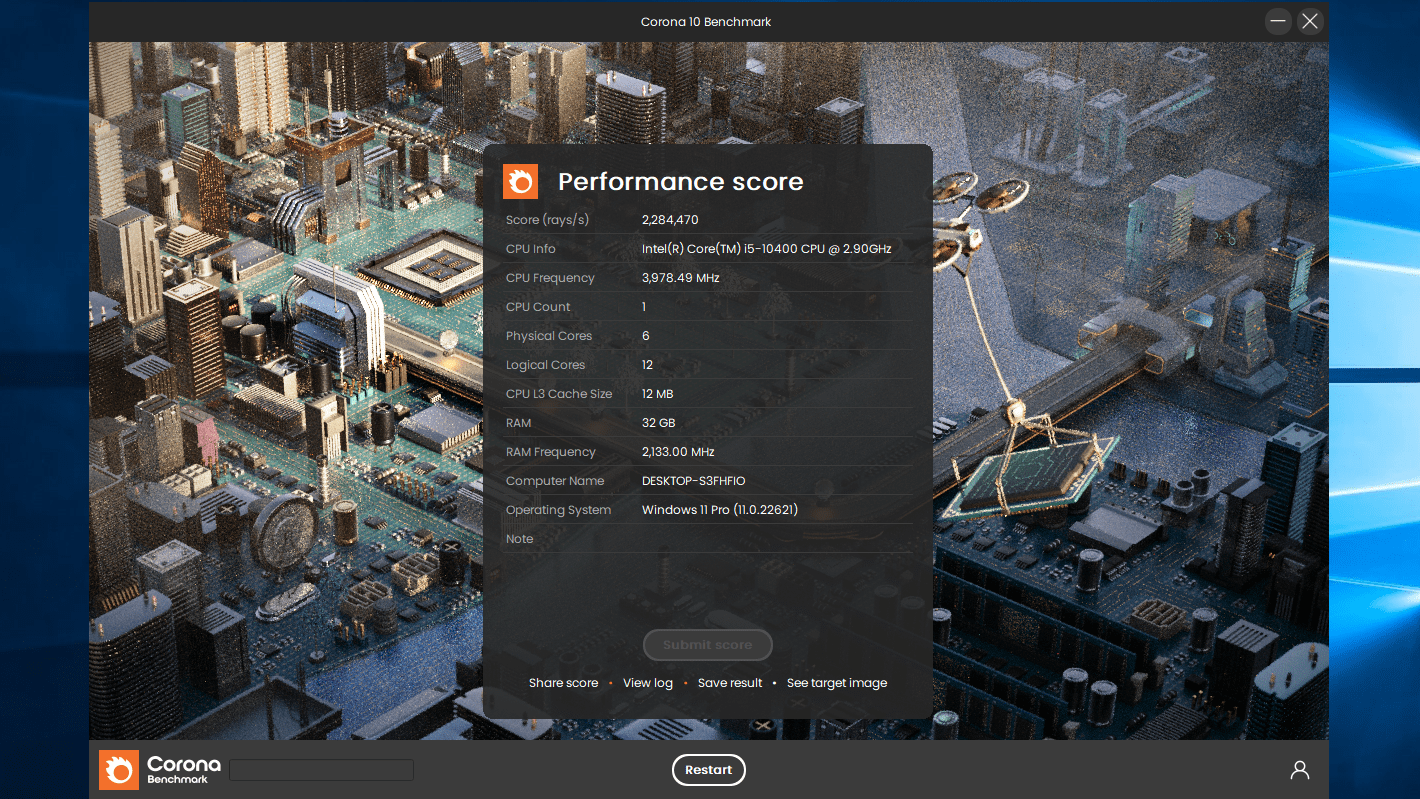Screen dimensions: 1420x799
Task: Click the Save result link
Action: 730,683
